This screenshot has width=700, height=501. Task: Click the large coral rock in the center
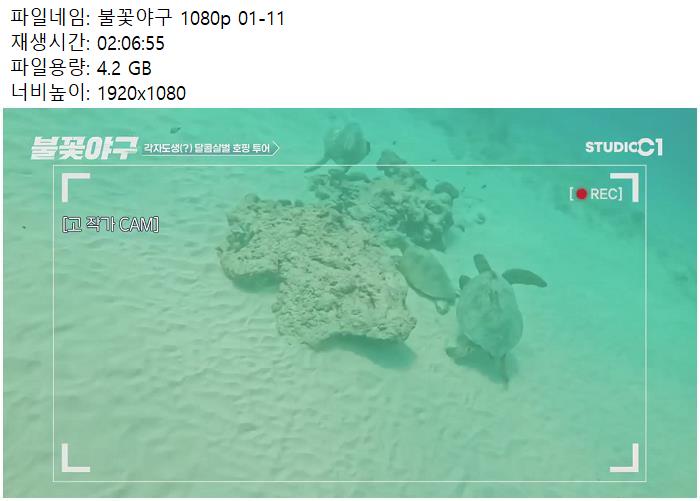(319, 270)
